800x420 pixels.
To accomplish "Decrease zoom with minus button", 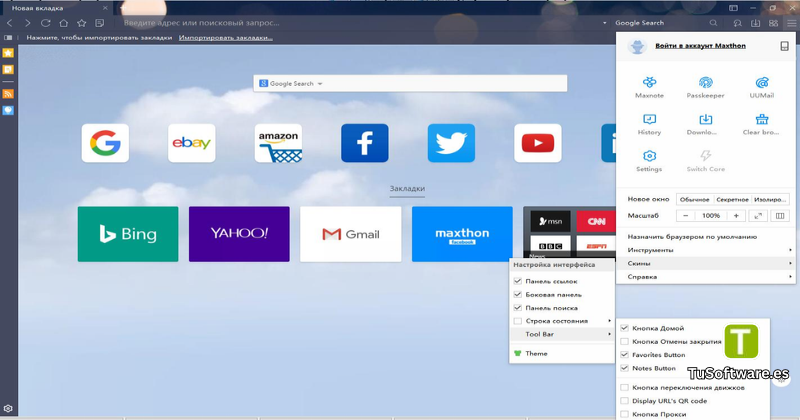I will [686, 216].
